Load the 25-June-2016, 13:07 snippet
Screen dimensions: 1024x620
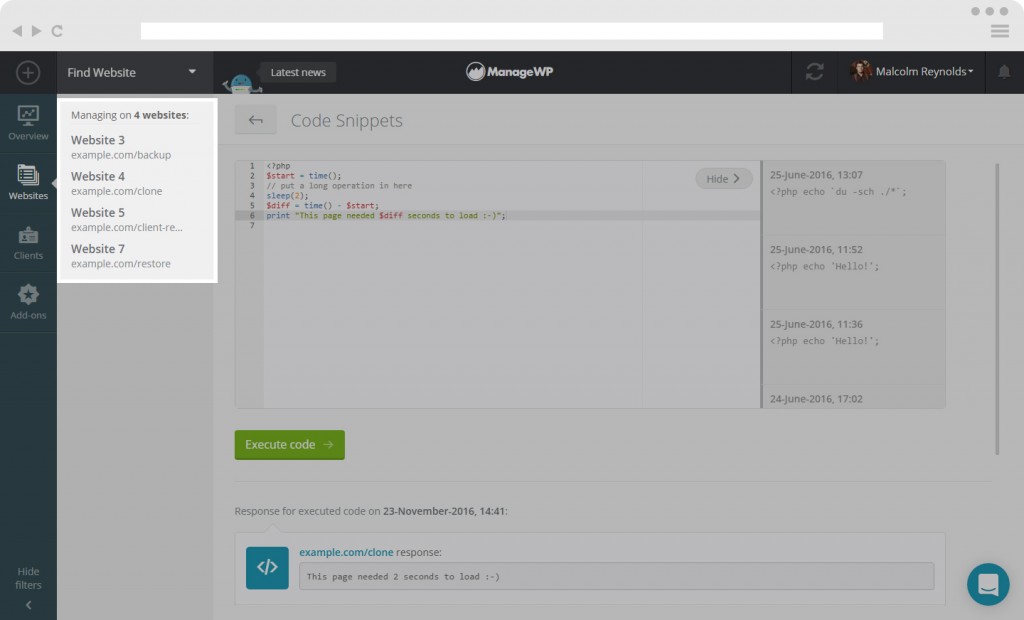(854, 198)
